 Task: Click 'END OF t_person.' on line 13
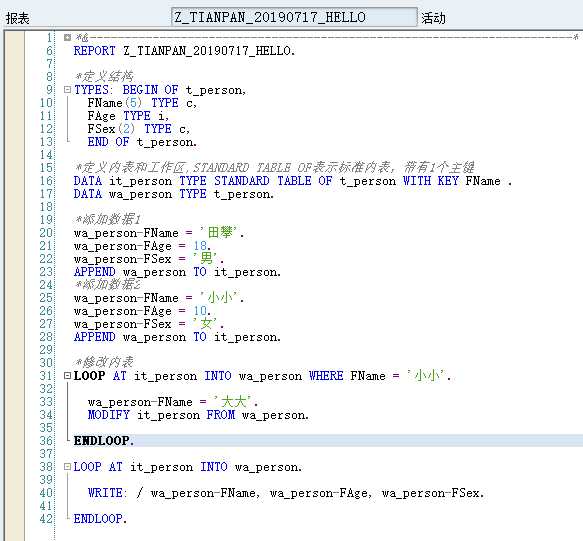(142, 142)
